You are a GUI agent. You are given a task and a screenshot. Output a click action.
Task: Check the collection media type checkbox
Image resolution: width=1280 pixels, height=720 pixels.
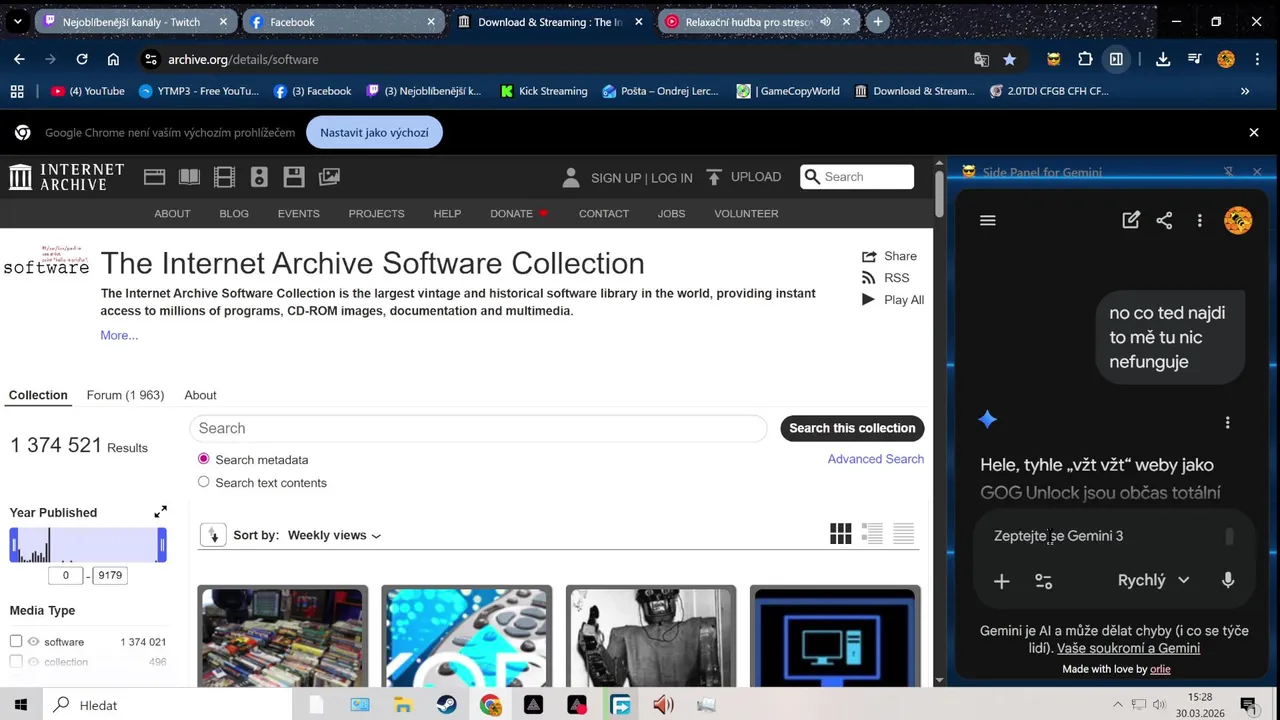(16, 662)
